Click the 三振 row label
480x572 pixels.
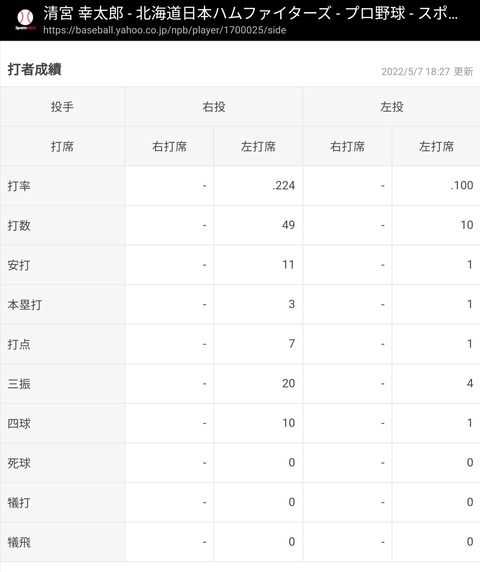19,384
